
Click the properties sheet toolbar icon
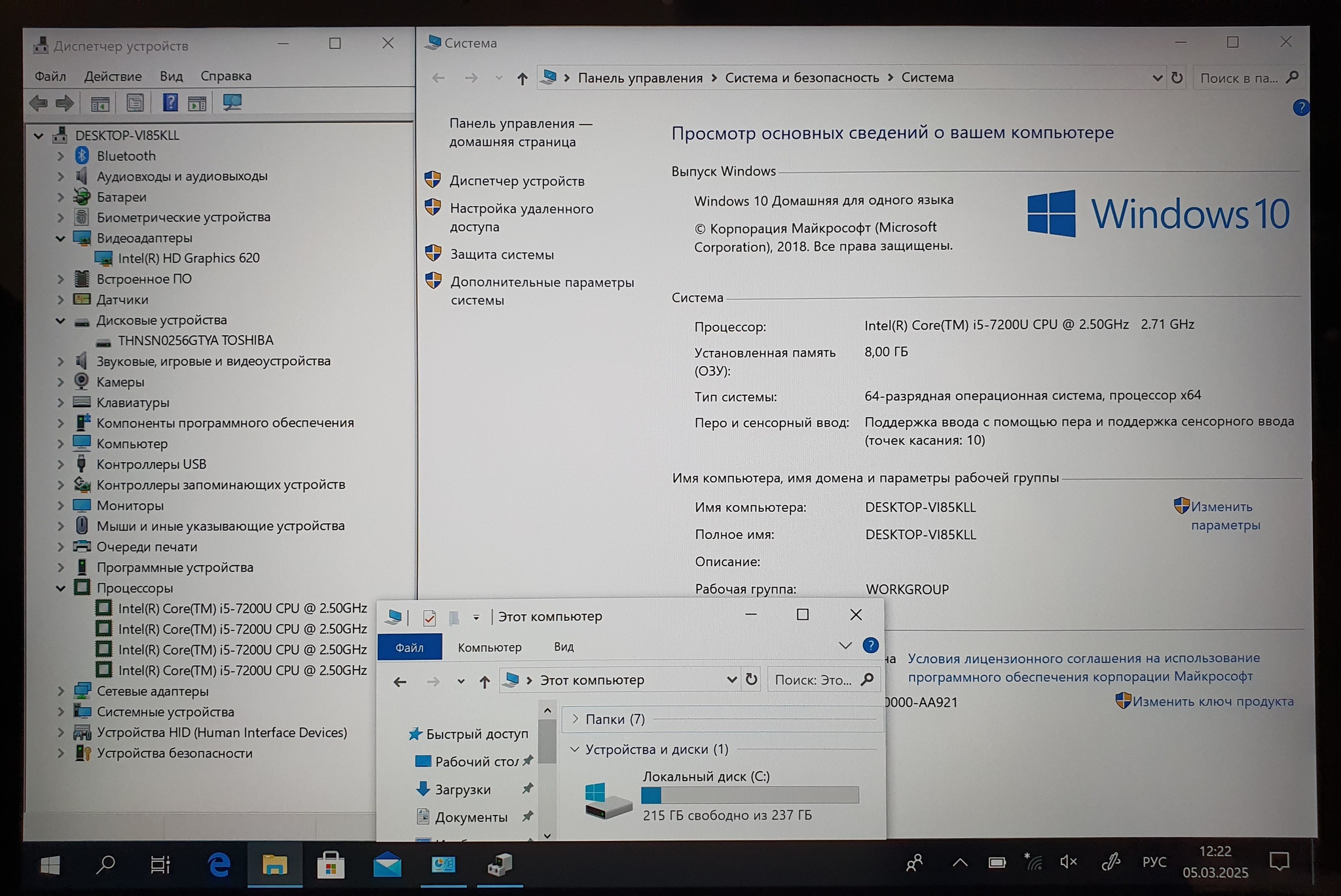pos(134,103)
